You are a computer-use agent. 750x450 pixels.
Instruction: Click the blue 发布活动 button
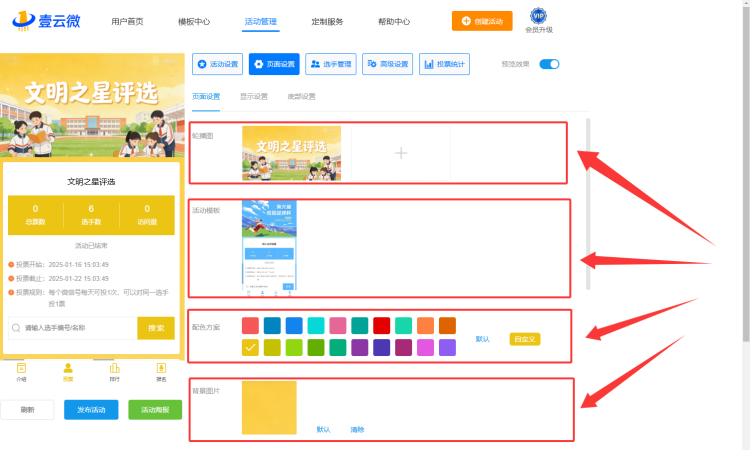[91, 410]
